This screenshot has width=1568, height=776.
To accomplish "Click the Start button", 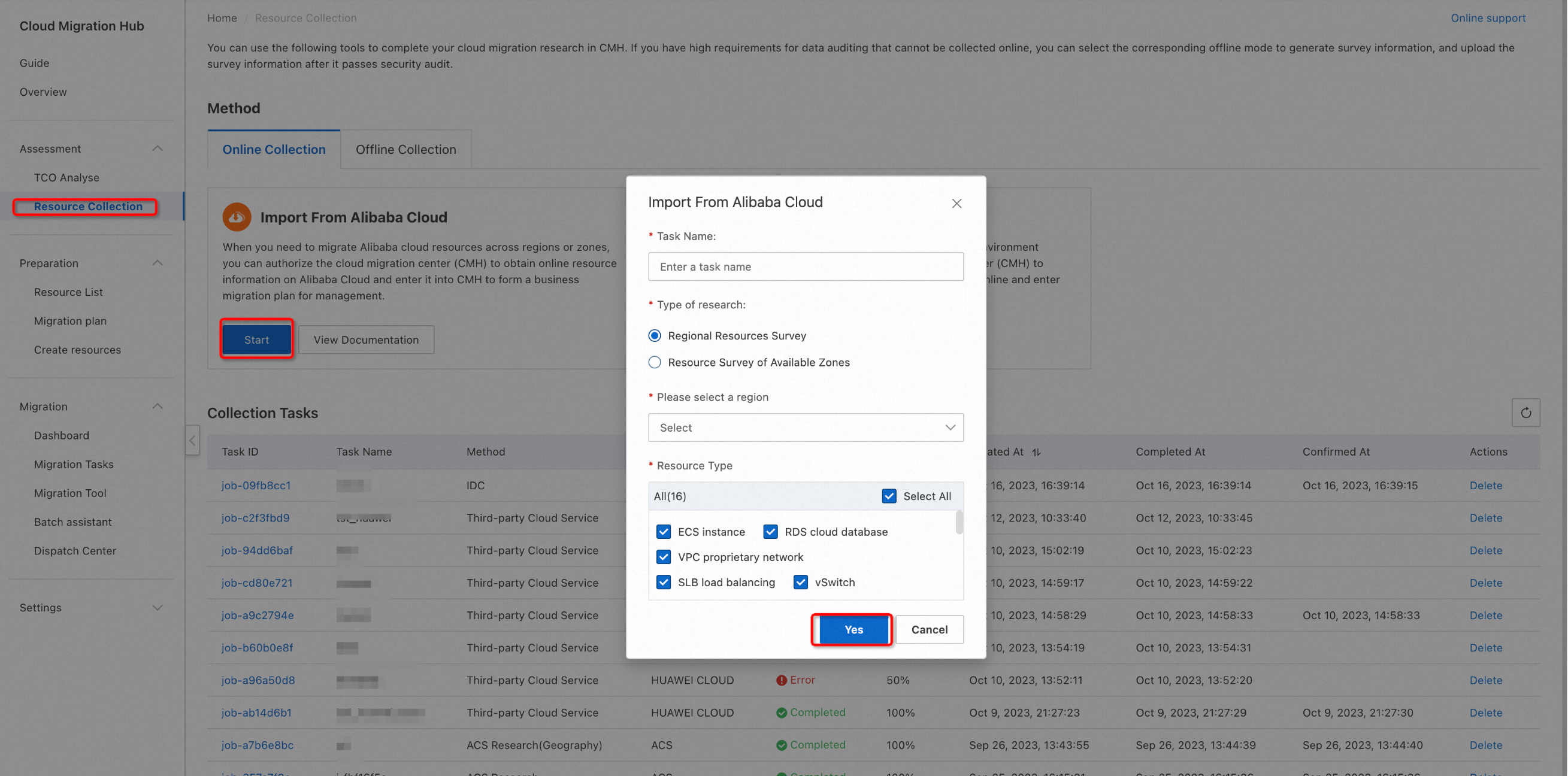I will (256, 339).
